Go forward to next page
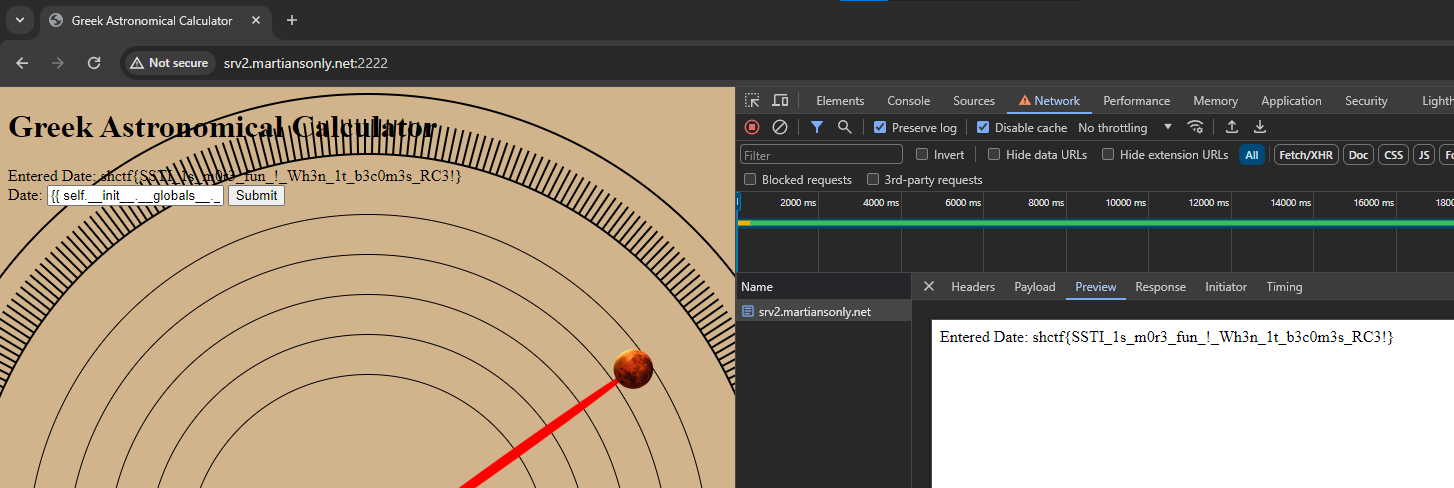The height and width of the screenshot is (488, 1454). (x=58, y=63)
